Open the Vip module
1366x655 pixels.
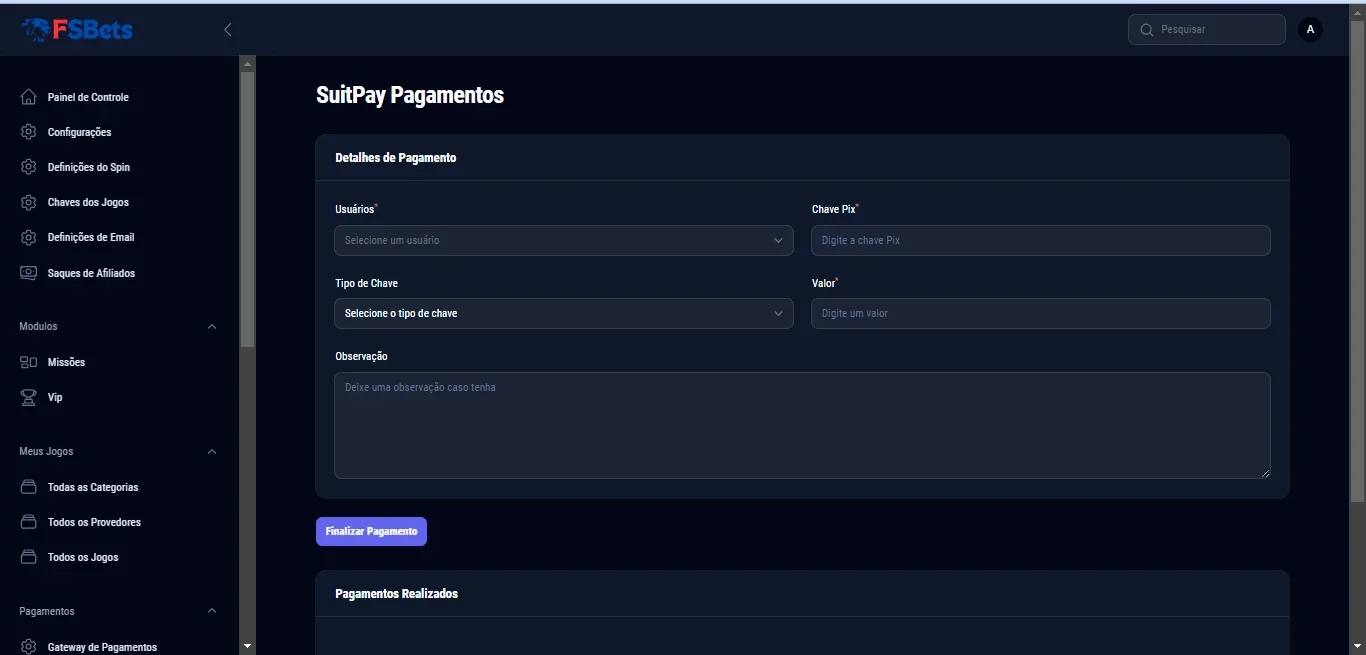click(55, 397)
